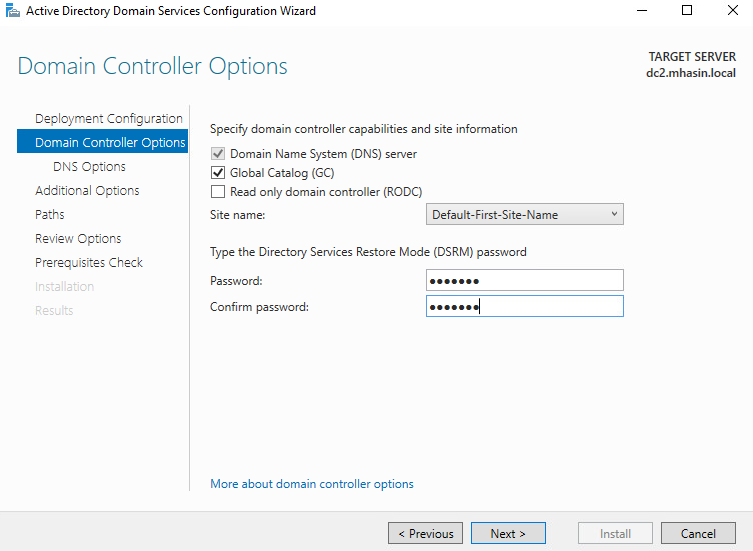Close the Active Directory wizard window
This screenshot has height=551, width=753.
[732, 10]
